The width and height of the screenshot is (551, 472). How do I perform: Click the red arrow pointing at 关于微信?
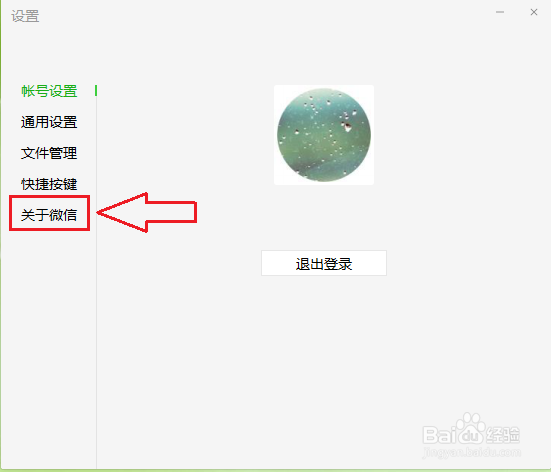point(147,212)
